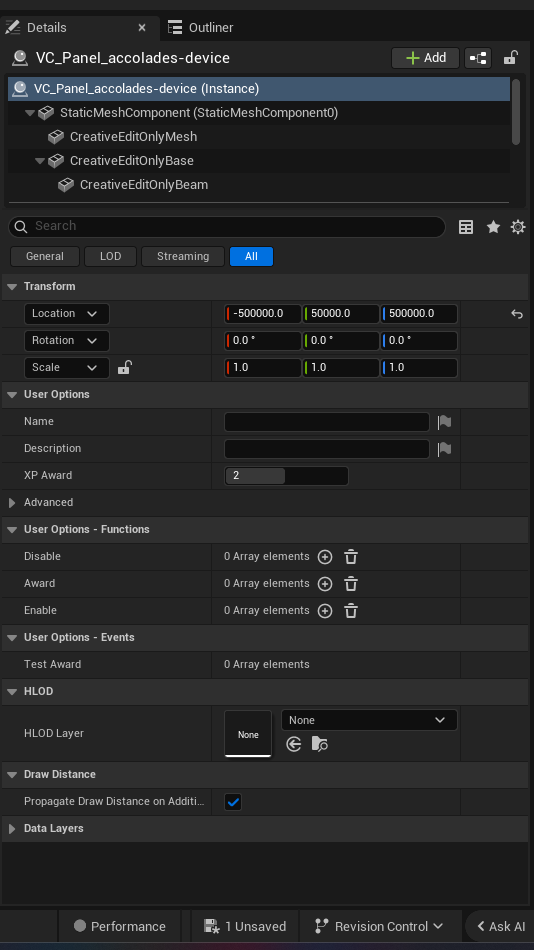Collapse User Options - Functions section
The image size is (534, 950).
pos(12,530)
